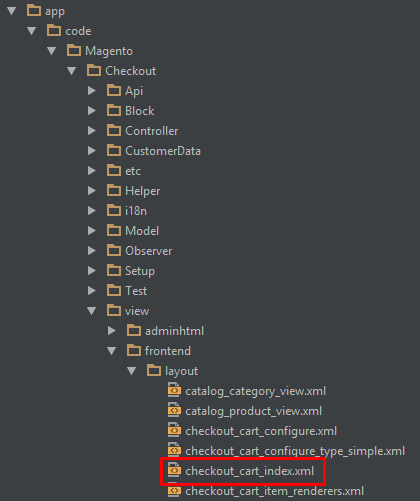This screenshot has width=420, height=501.
Task: Select the checkout_cart_configure_type_simple.xml file name
Action: pos(295,451)
